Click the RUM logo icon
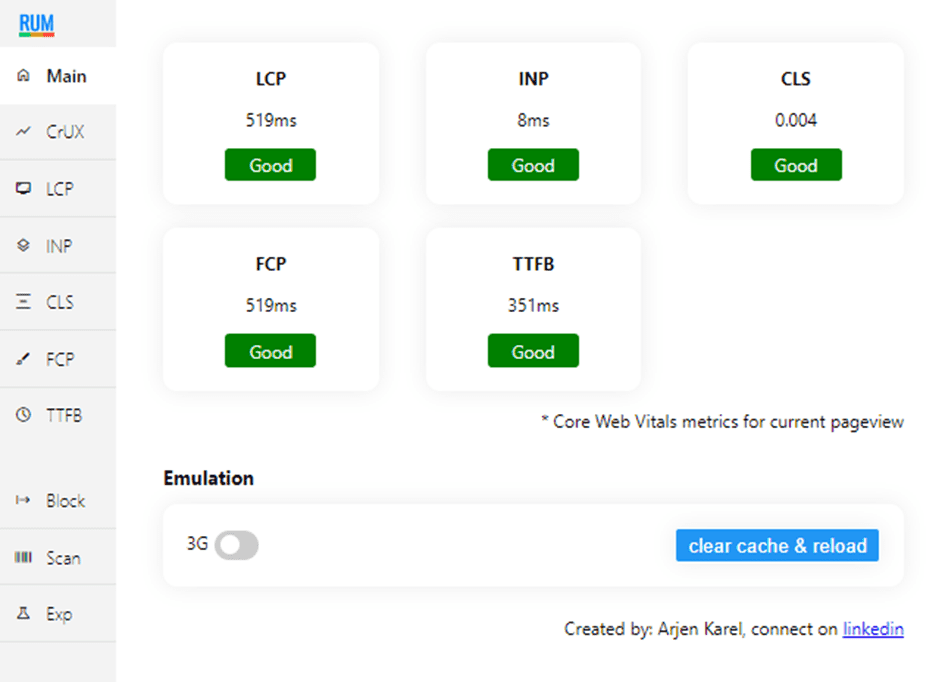This screenshot has width=945, height=682. pos(36,25)
